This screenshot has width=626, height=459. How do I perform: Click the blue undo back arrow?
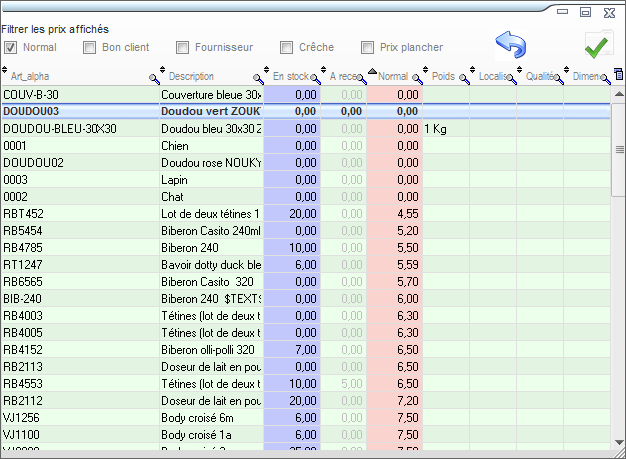(511, 44)
